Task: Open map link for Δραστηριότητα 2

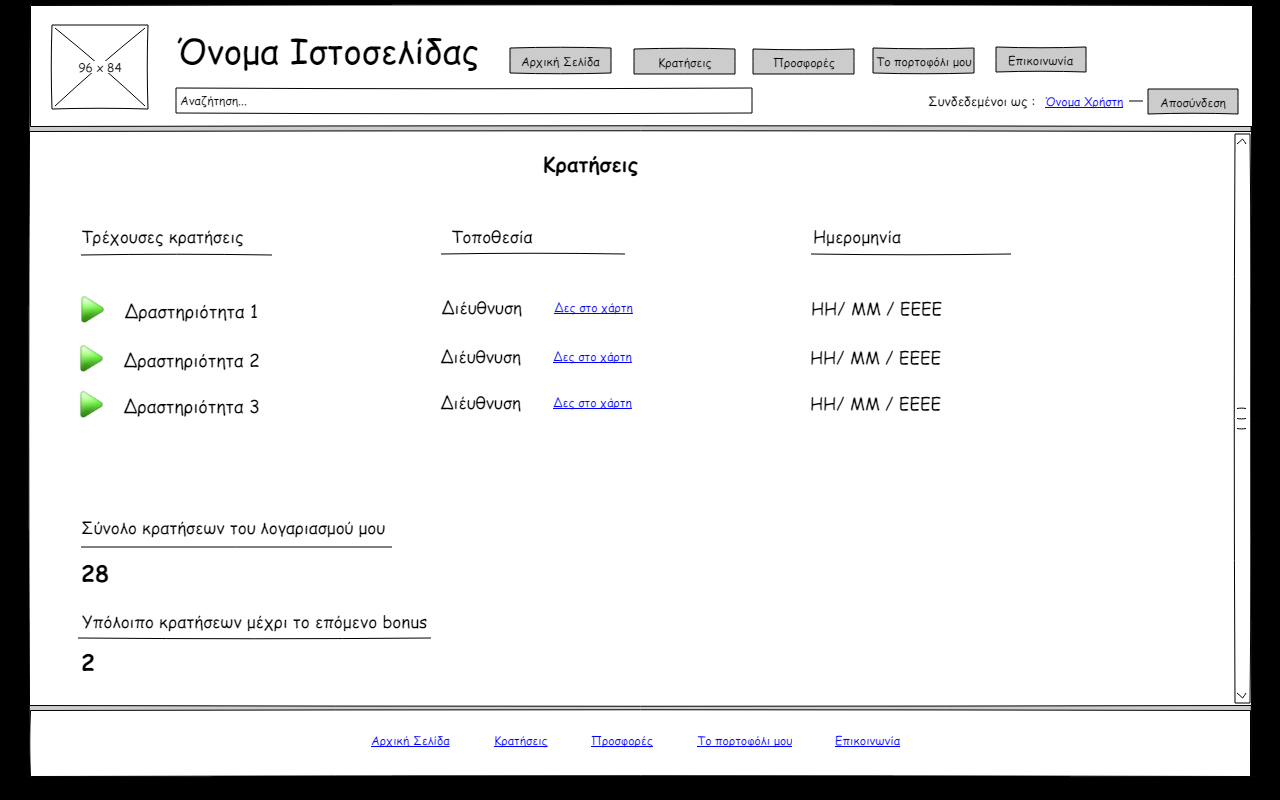Action: [x=592, y=357]
